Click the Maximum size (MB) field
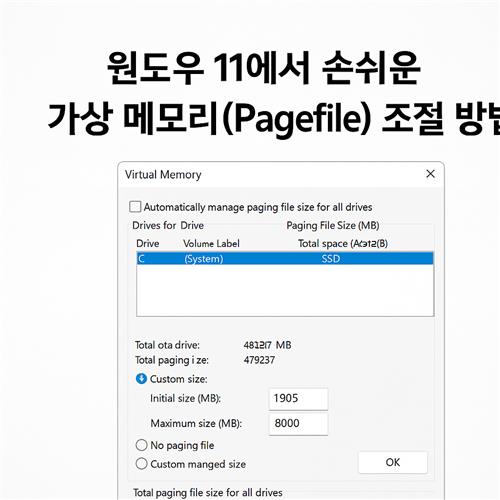500x500 pixels. [x=298, y=424]
